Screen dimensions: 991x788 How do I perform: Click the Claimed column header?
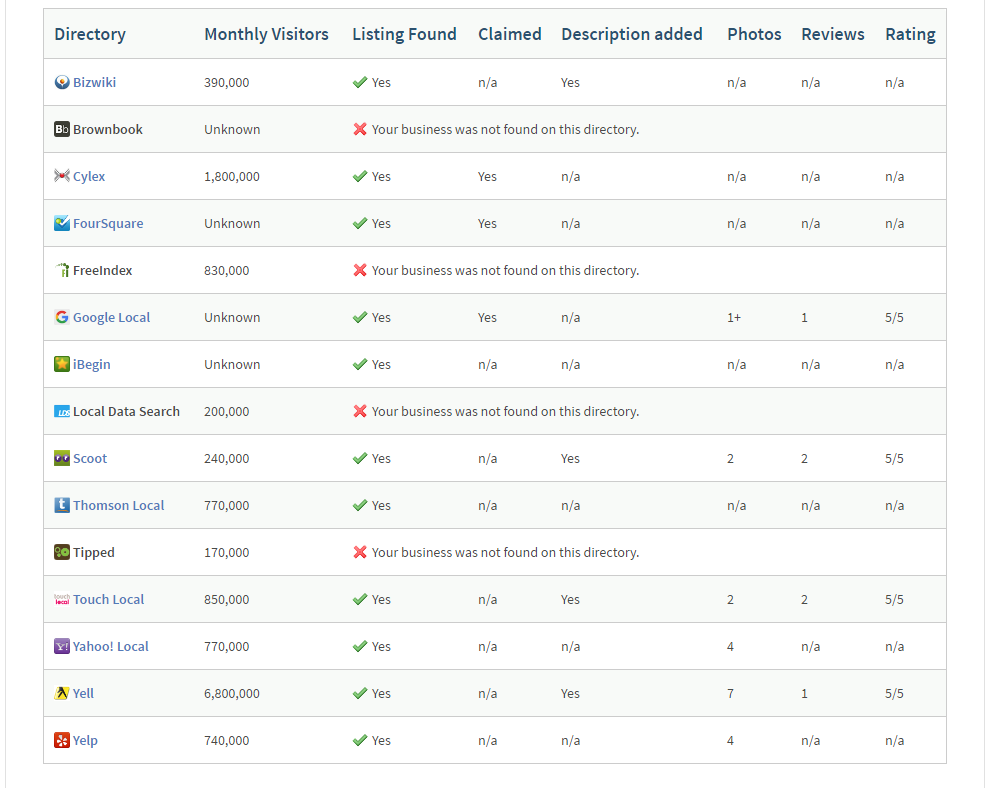click(509, 34)
